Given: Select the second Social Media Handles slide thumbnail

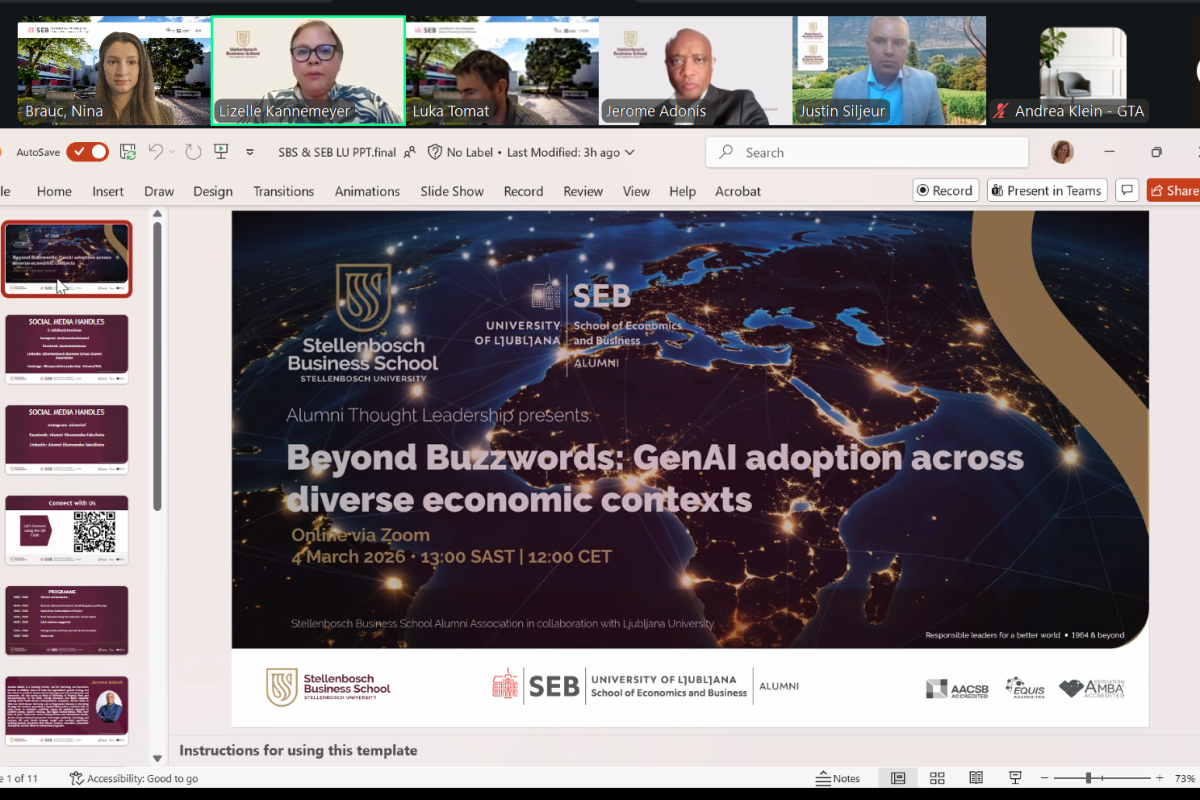Looking at the screenshot, I should [x=67, y=439].
